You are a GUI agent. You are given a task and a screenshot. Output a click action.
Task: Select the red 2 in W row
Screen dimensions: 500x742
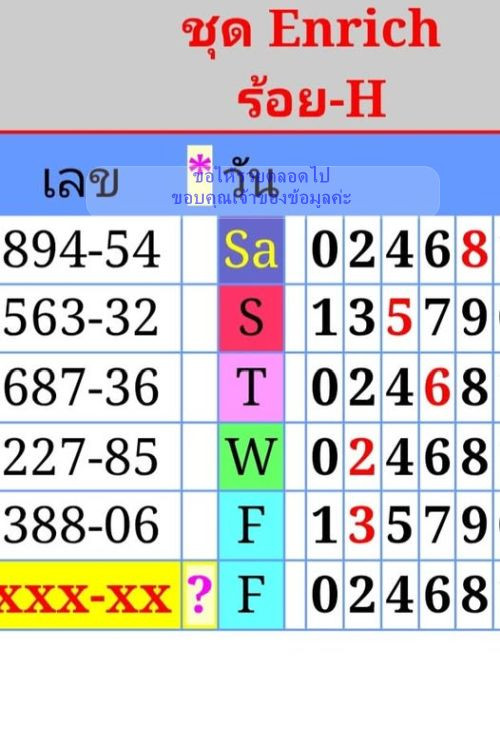[x=362, y=457]
